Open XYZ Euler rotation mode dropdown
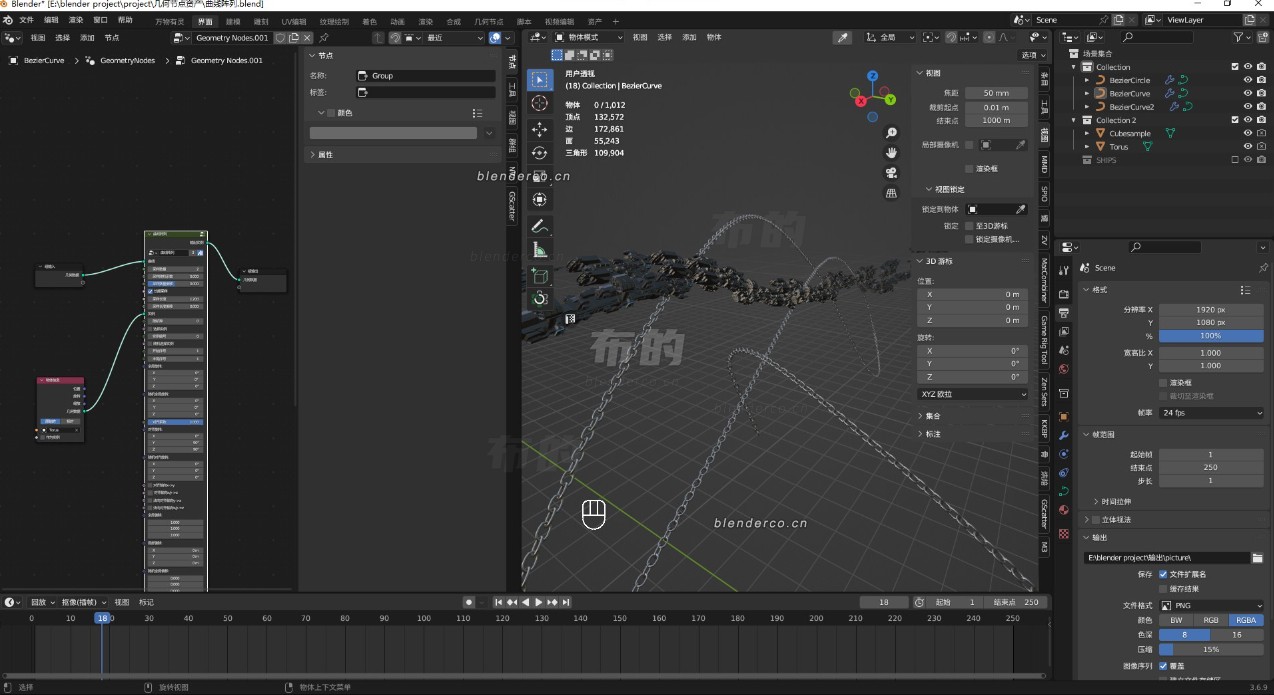 (x=973, y=394)
